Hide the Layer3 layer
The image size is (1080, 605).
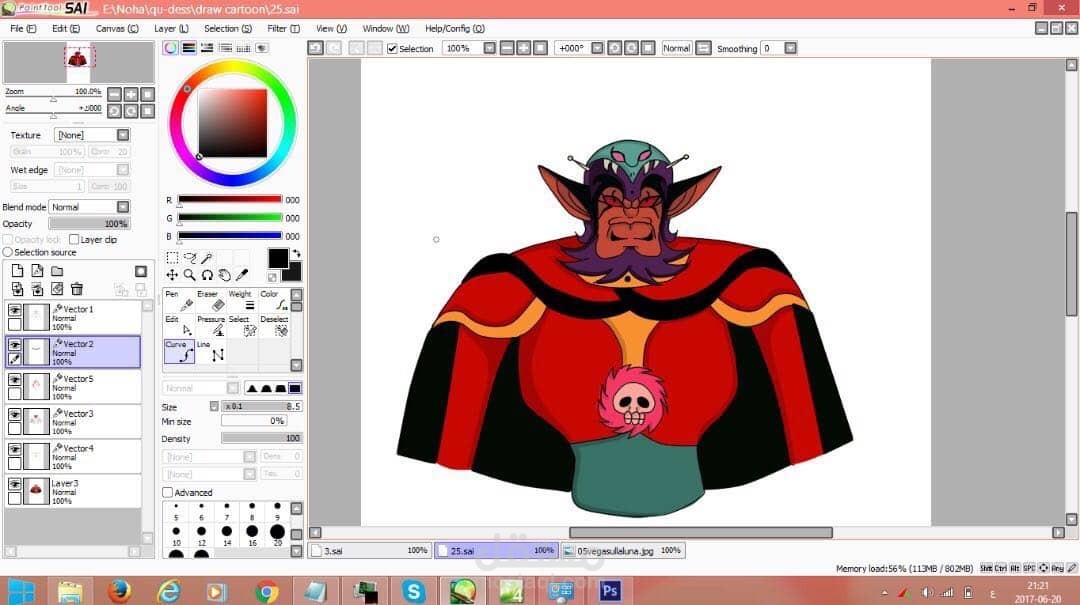coord(14,484)
